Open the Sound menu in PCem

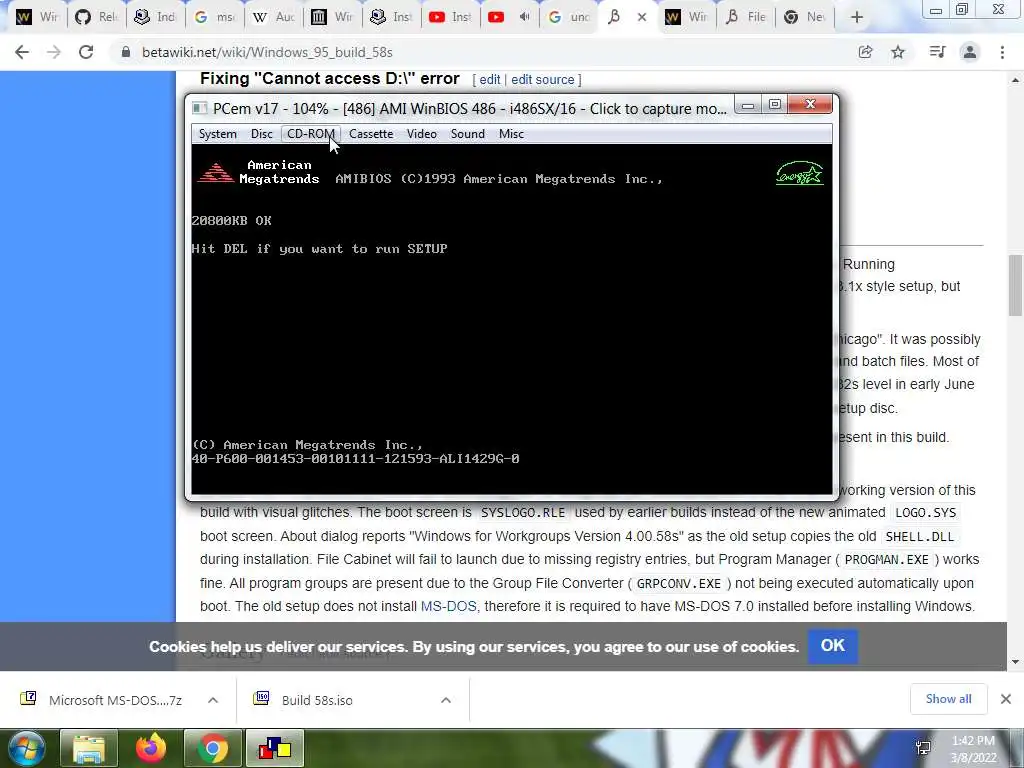pyautogui.click(x=468, y=134)
